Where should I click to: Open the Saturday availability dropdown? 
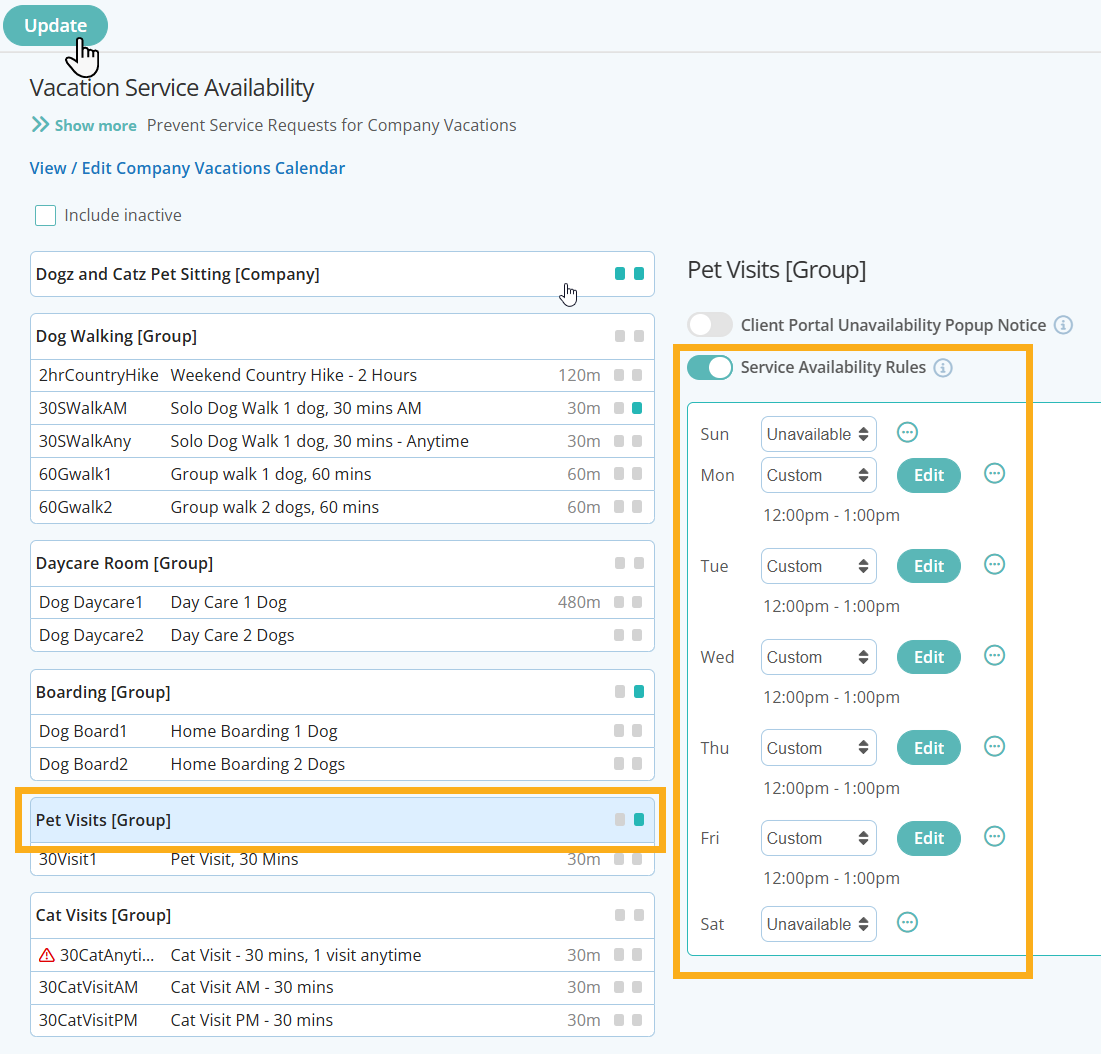coord(818,924)
